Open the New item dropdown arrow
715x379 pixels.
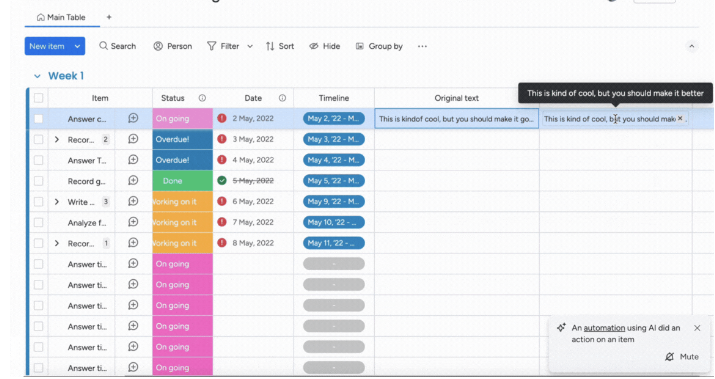click(77, 46)
